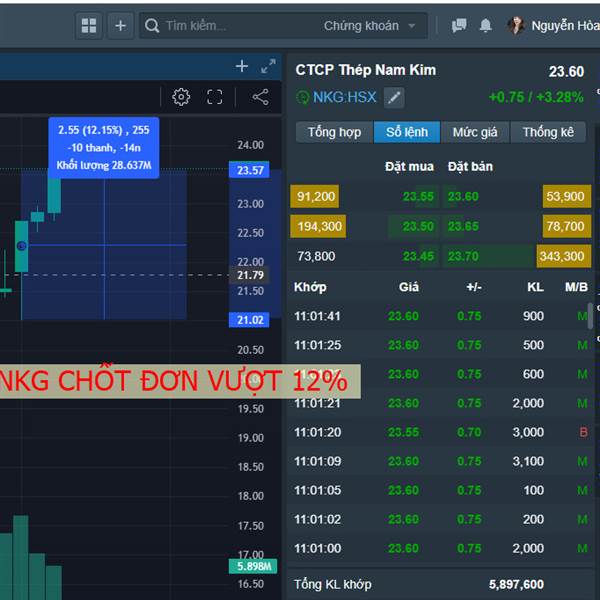600x600 pixels.
Task: Edit the NKG:HSX symbol with pencil icon
Action: tap(394, 98)
